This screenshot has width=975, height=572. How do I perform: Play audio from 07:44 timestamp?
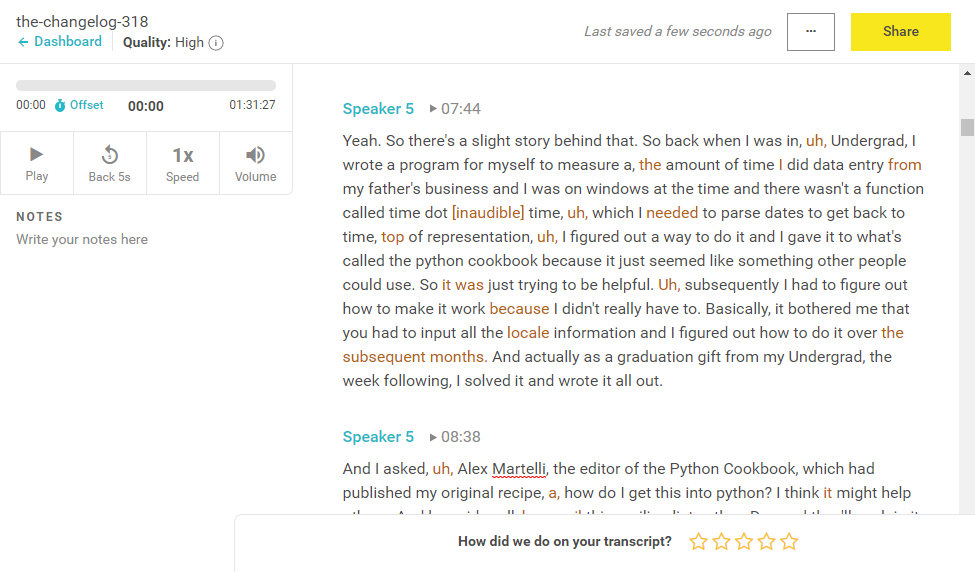click(x=455, y=109)
